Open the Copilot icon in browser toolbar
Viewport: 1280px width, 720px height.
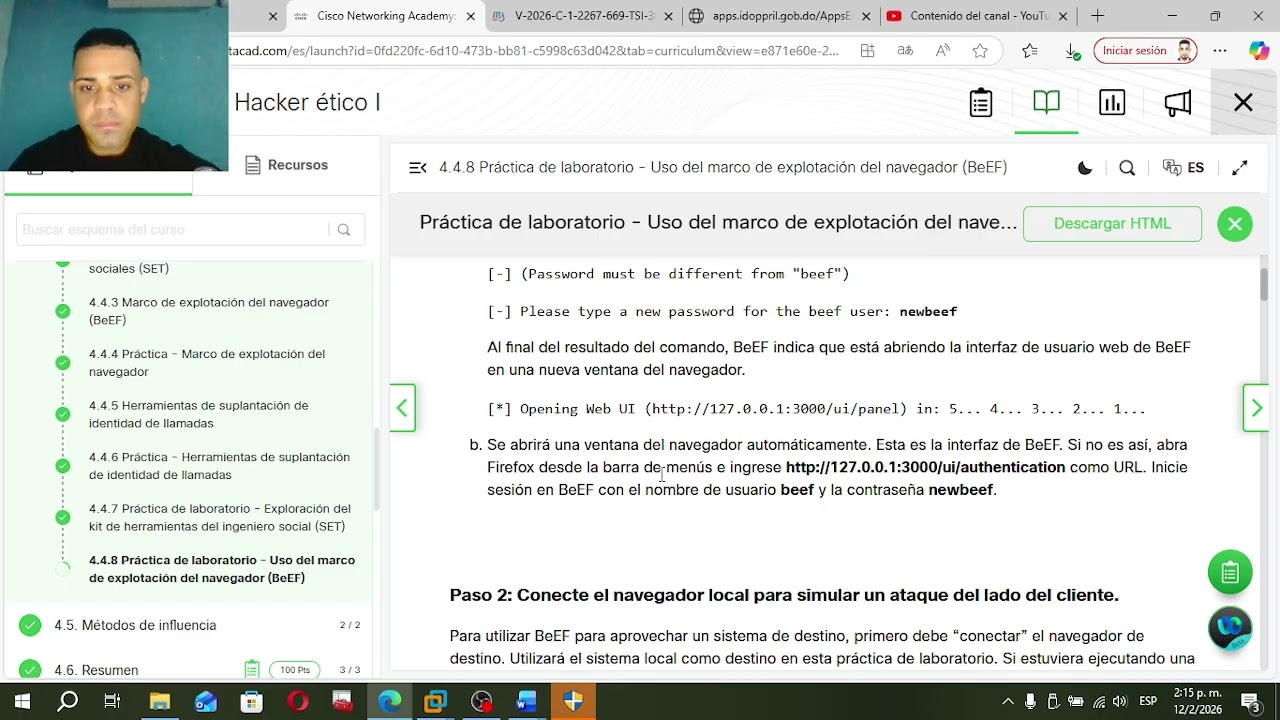click(1259, 51)
